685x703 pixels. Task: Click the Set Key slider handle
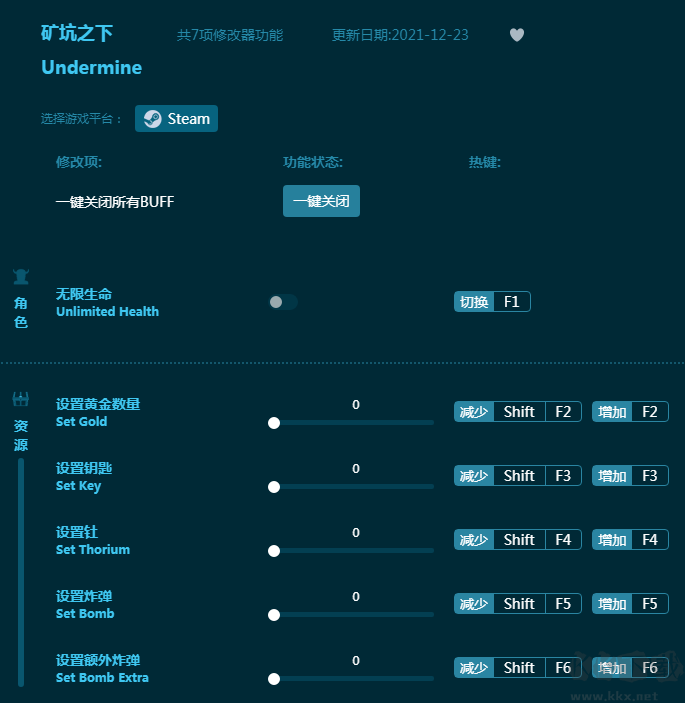[x=274, y=487]
